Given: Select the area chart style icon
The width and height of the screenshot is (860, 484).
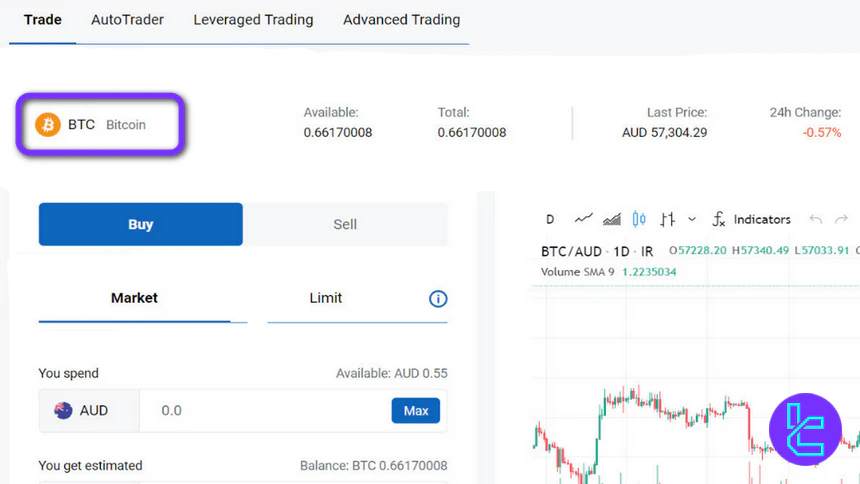Looking at the screenshot, I should coord(612,220).
